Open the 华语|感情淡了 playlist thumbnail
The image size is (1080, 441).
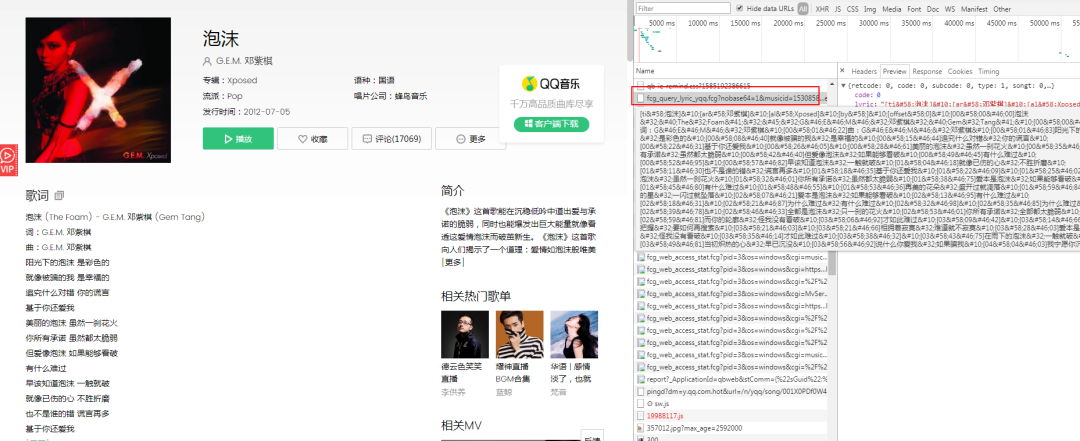[574, 334]
